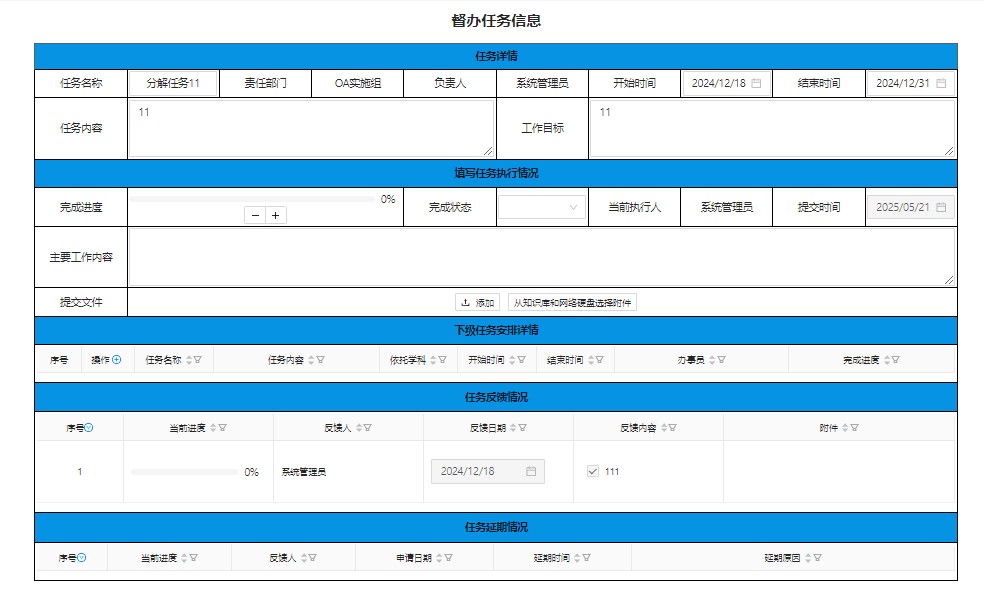
Task: Increase 完成进度 with the plus button
Action: [x=276, y=215]
